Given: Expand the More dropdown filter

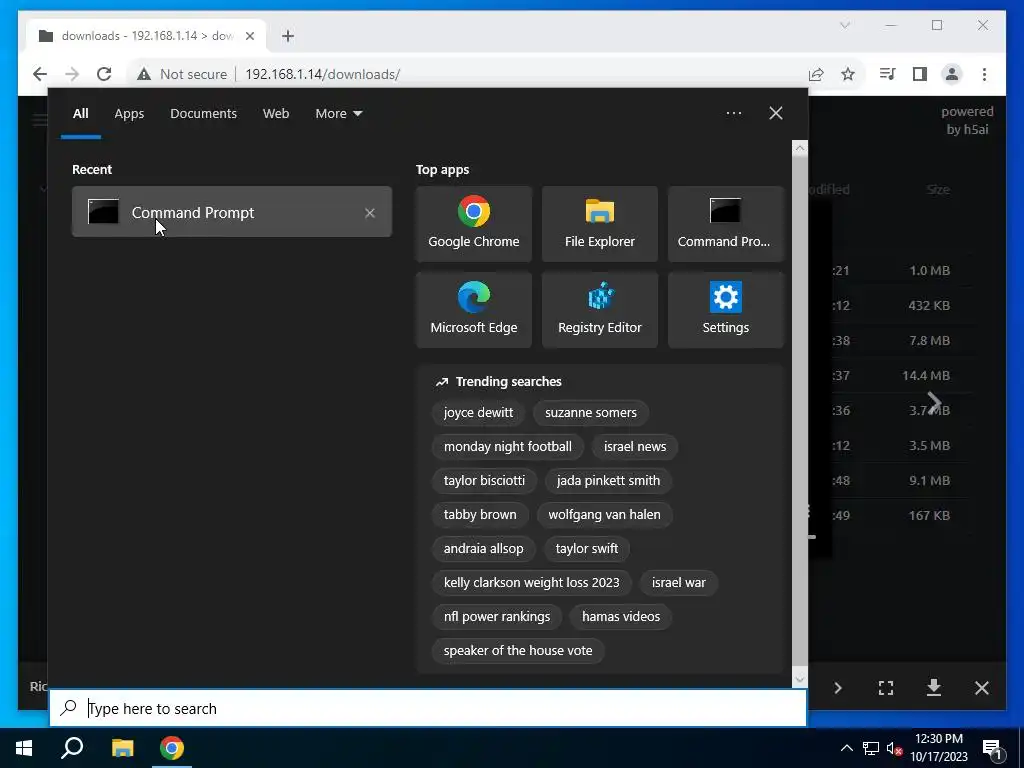Looking at the screenshot, I should tap(338, 114).
